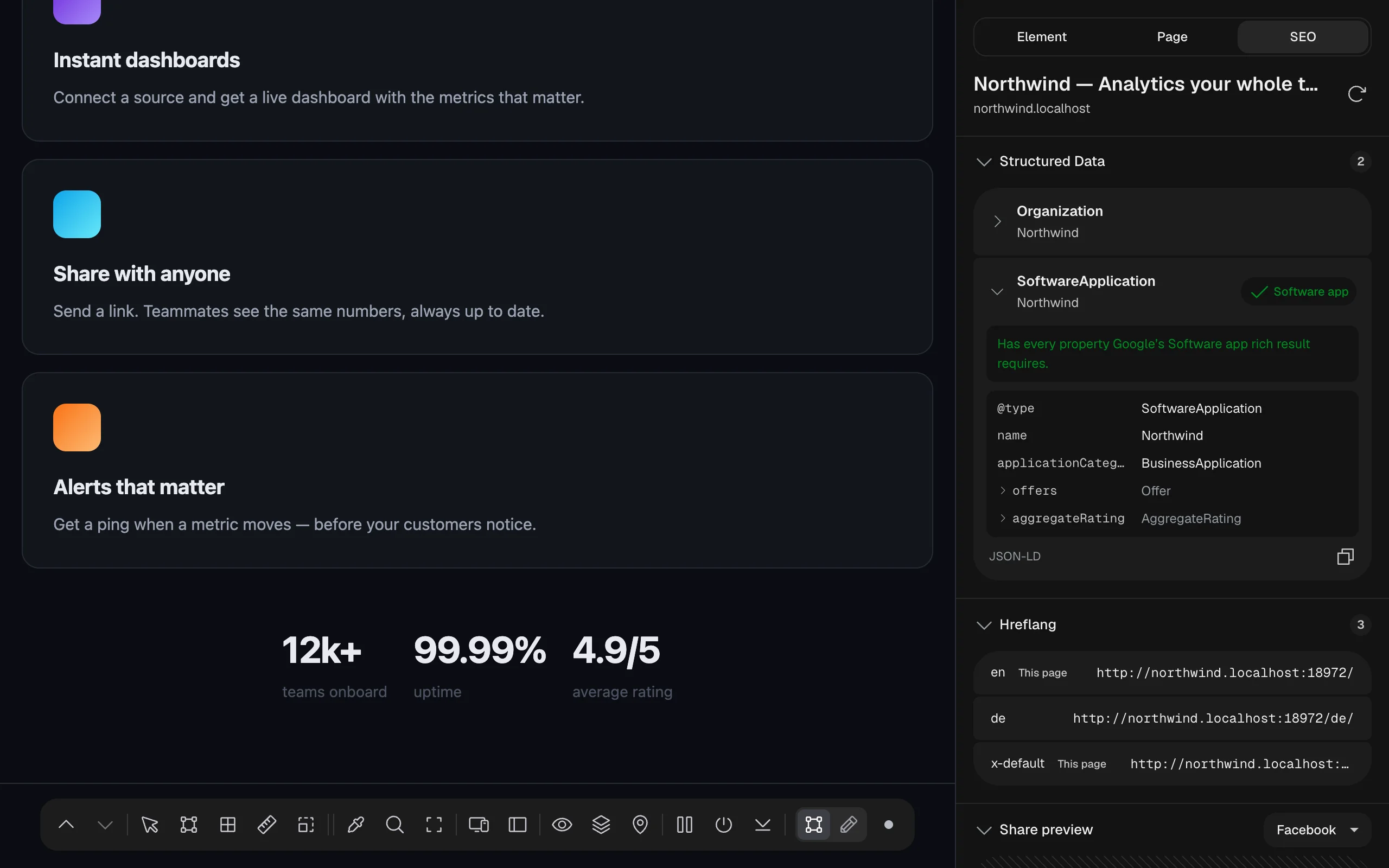Toggle the eye visibility icon in toolbar

pyautogui.click(x=562, y=825)
